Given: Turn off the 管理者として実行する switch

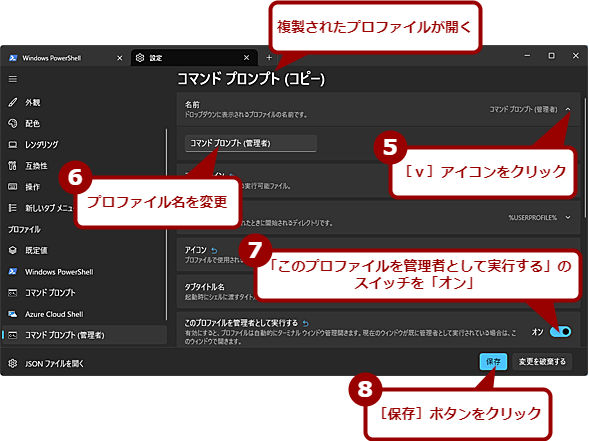Looking at the screenshot, I should tap(560, 331).
